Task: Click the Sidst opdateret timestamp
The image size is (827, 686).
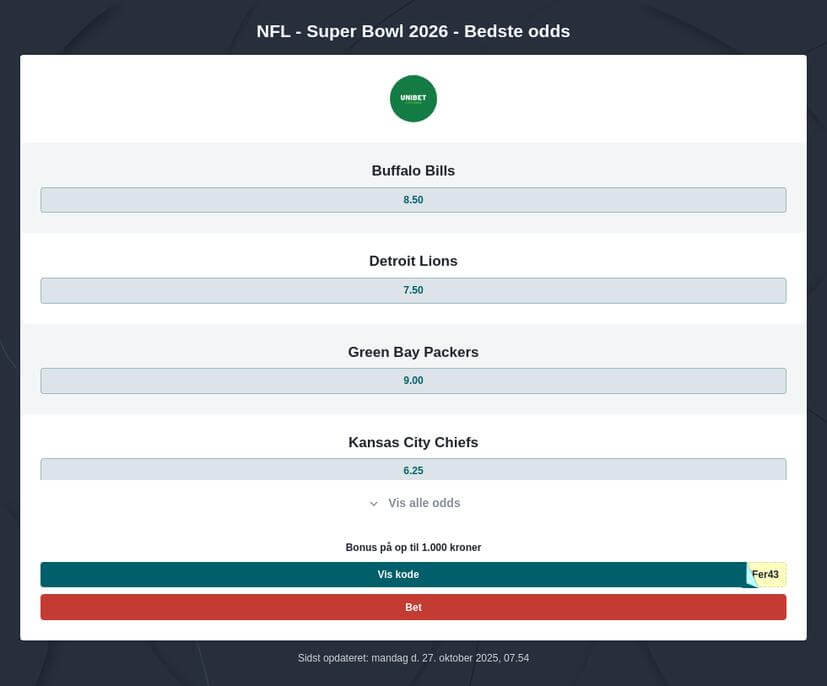Action: click(x=413, y=658)
